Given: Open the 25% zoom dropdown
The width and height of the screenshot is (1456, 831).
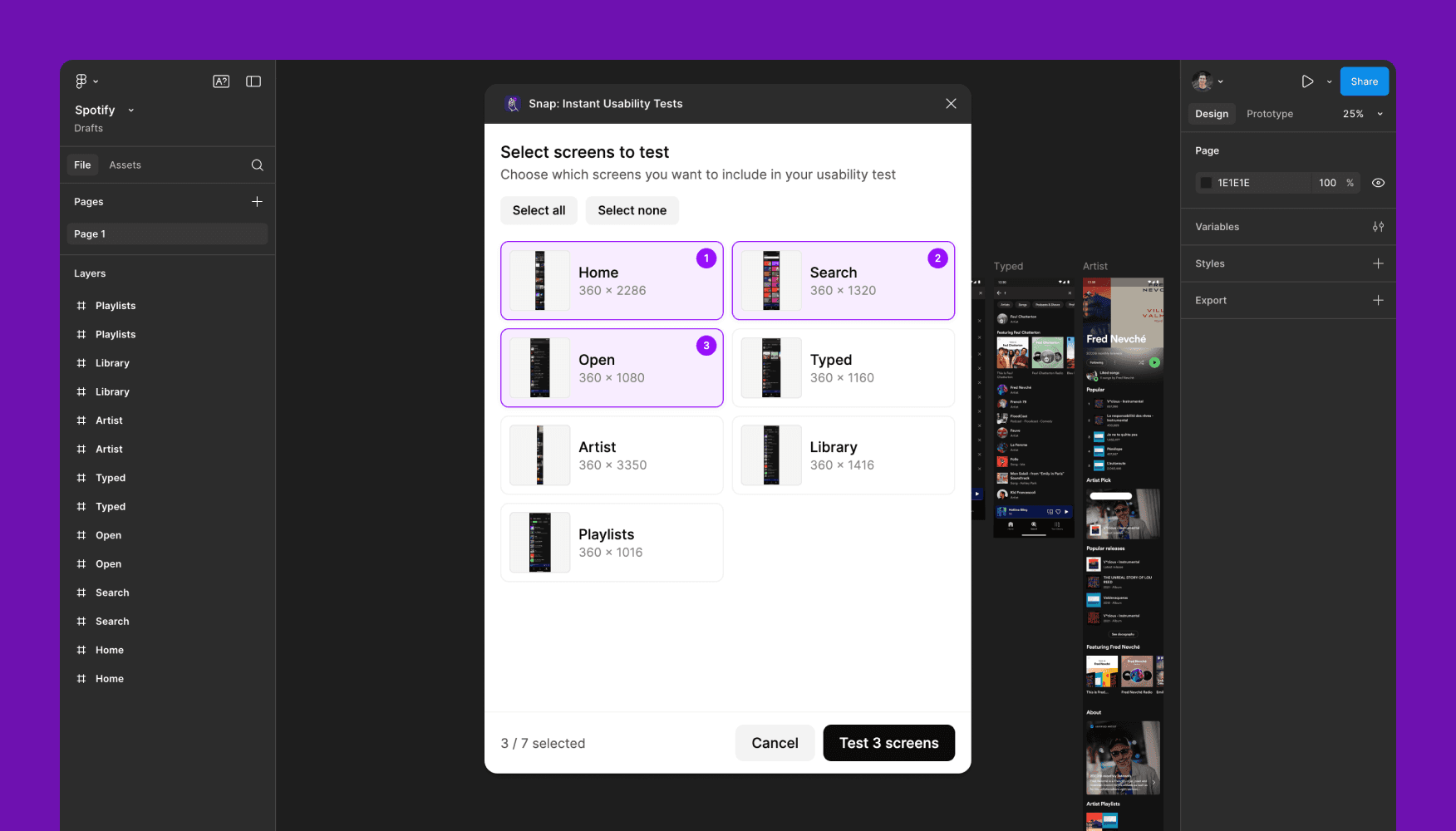Looking at the screenshot, I should coord(1361,114).
